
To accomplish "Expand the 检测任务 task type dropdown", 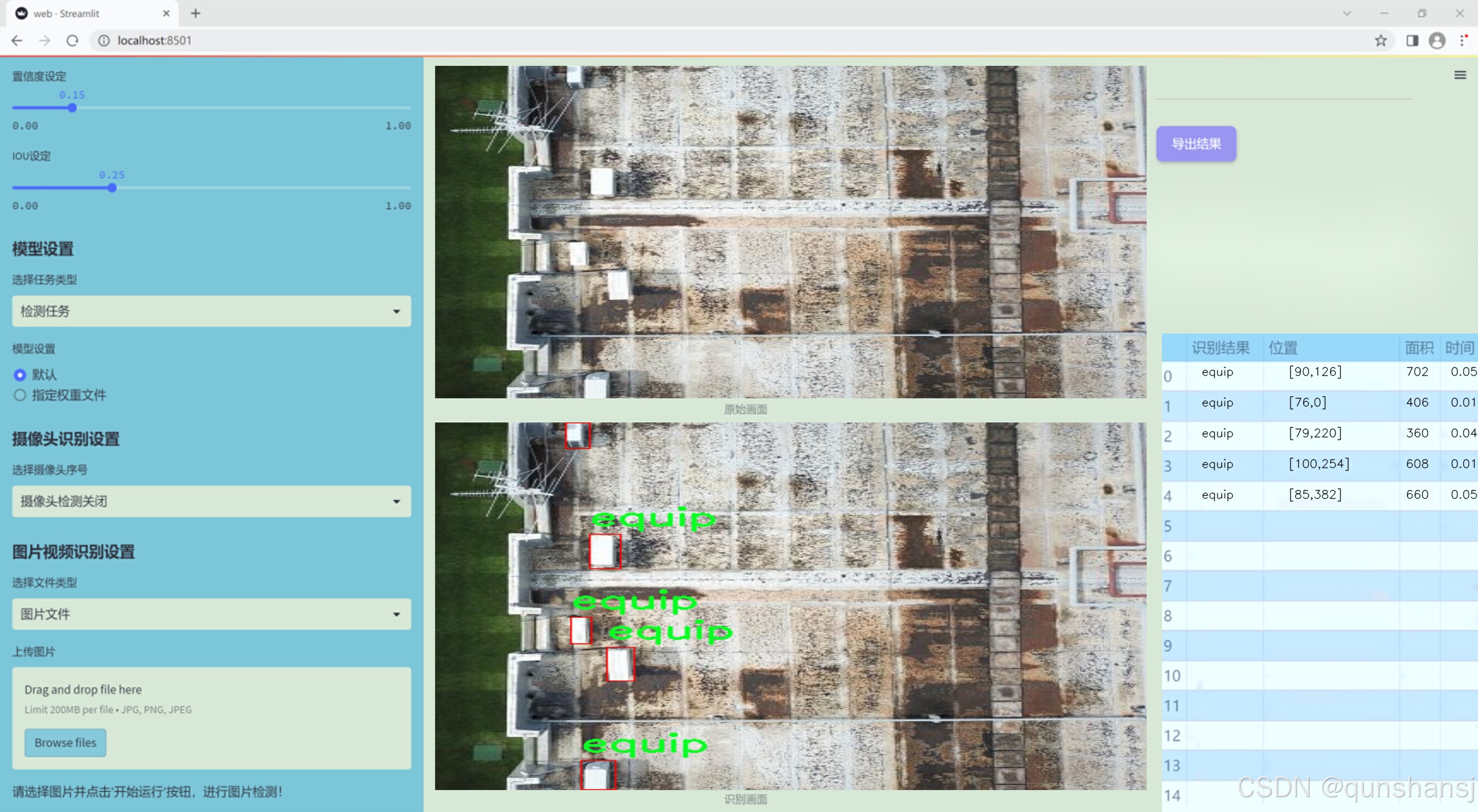I will tap(211, 311).
